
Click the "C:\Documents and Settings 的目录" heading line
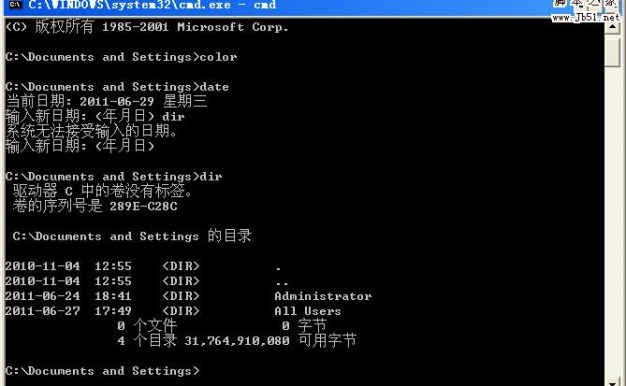pyautogui.click(x=132, y=236)
